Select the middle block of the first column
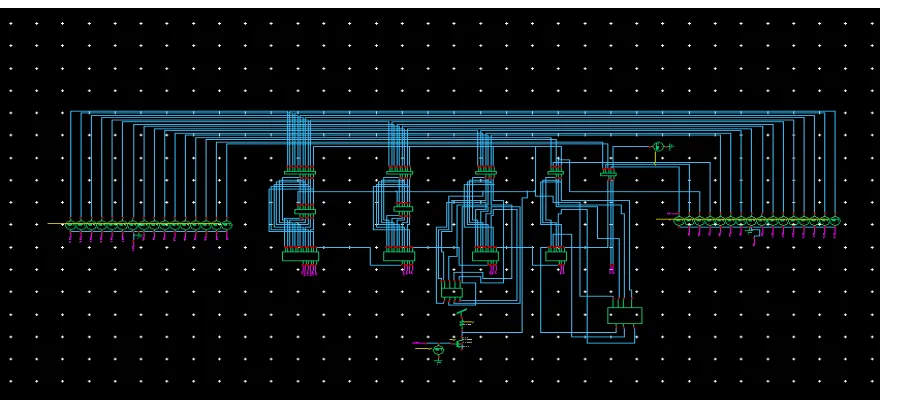Image resolution: width=898 pixels, height=400 pixels. click(305, 212)
